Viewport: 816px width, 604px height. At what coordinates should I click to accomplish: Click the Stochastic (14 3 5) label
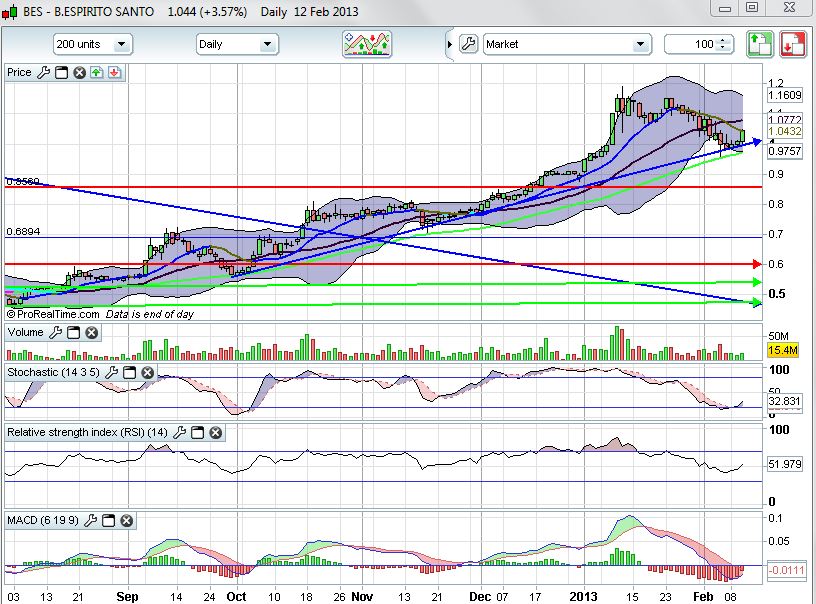53,372
